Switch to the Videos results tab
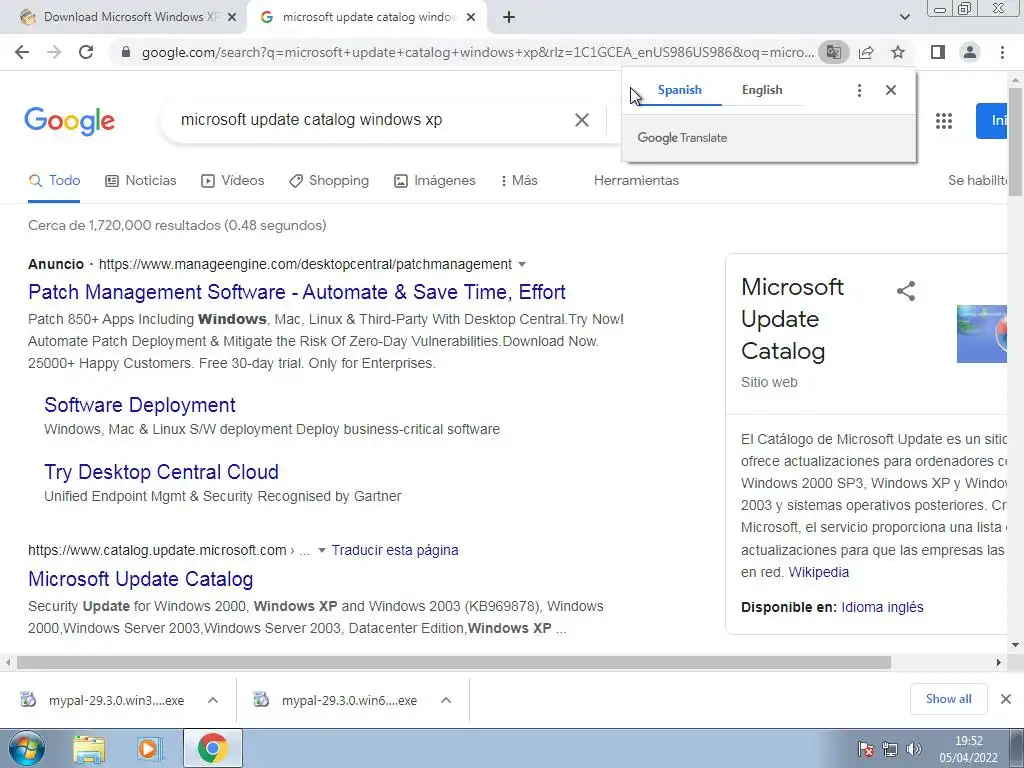 click(232, 181)
